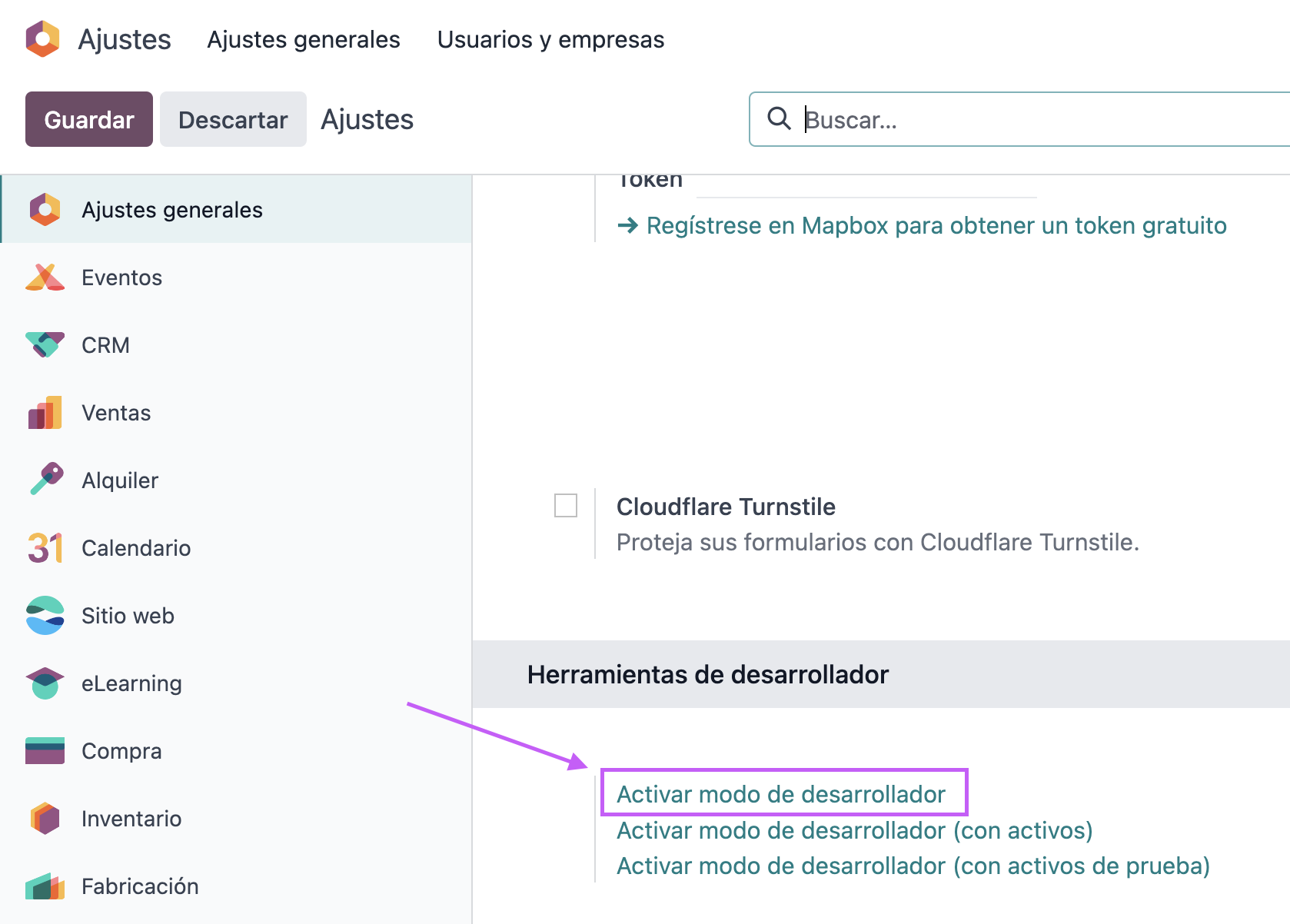1290x924 pixels.
Task: Activate developer mode with test assets link
Action: point(913,866)
